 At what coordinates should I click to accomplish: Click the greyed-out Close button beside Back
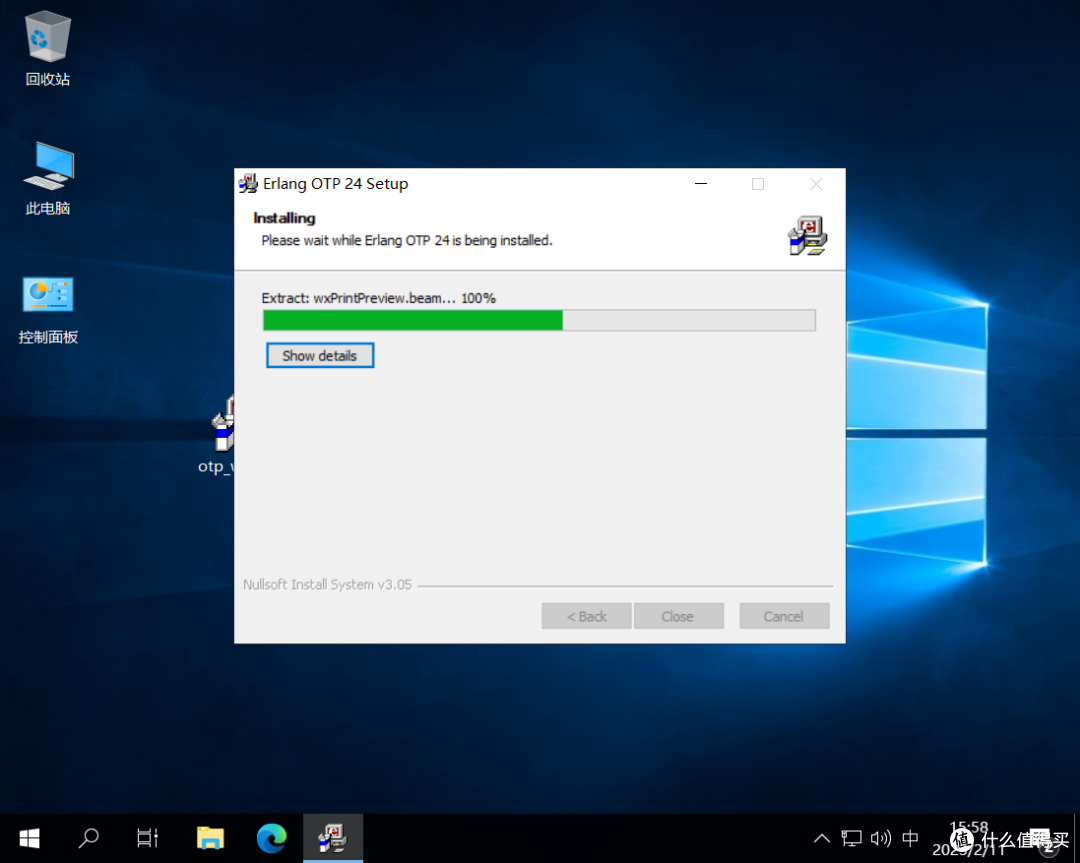pos(678,616)
